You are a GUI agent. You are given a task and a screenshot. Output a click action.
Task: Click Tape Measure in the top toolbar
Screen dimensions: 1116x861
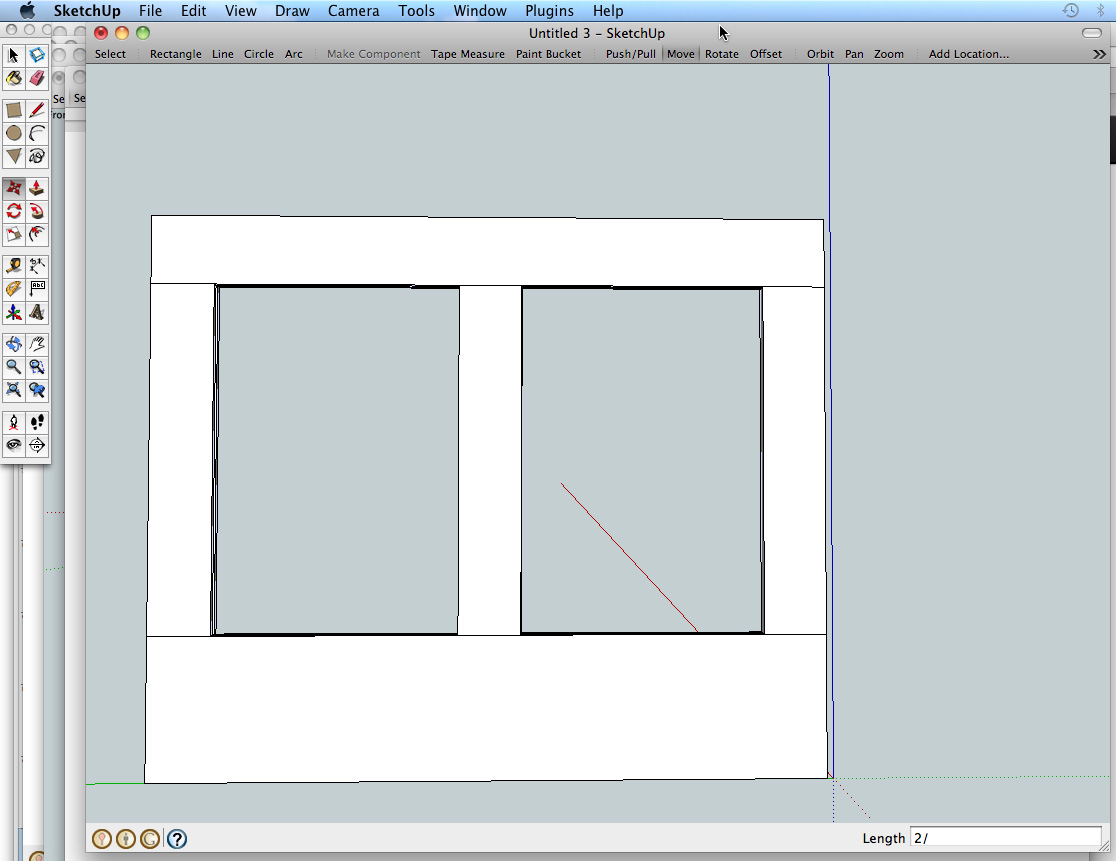[467, 54]
